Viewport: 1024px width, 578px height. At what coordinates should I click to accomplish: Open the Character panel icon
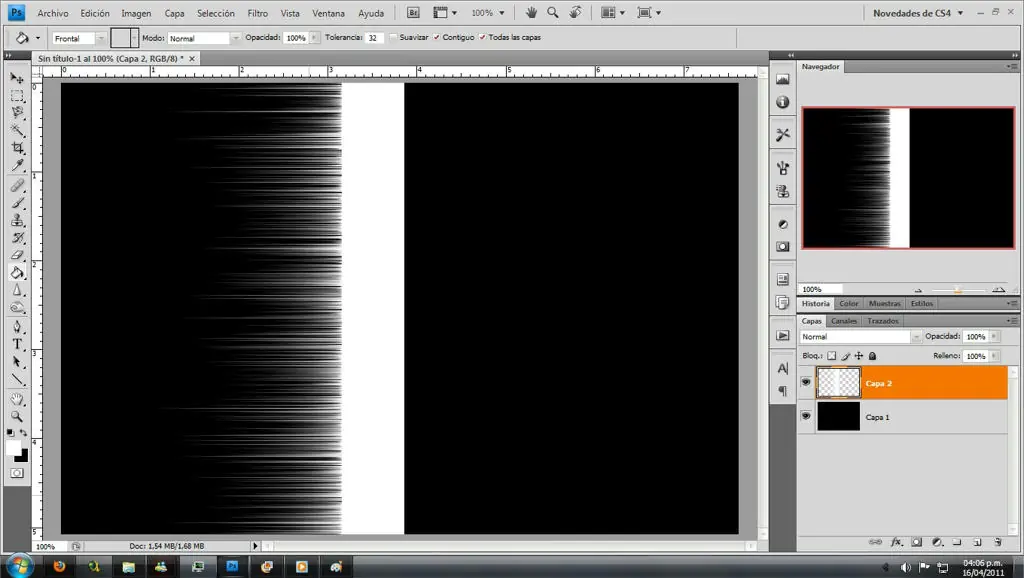coord(782,368)
